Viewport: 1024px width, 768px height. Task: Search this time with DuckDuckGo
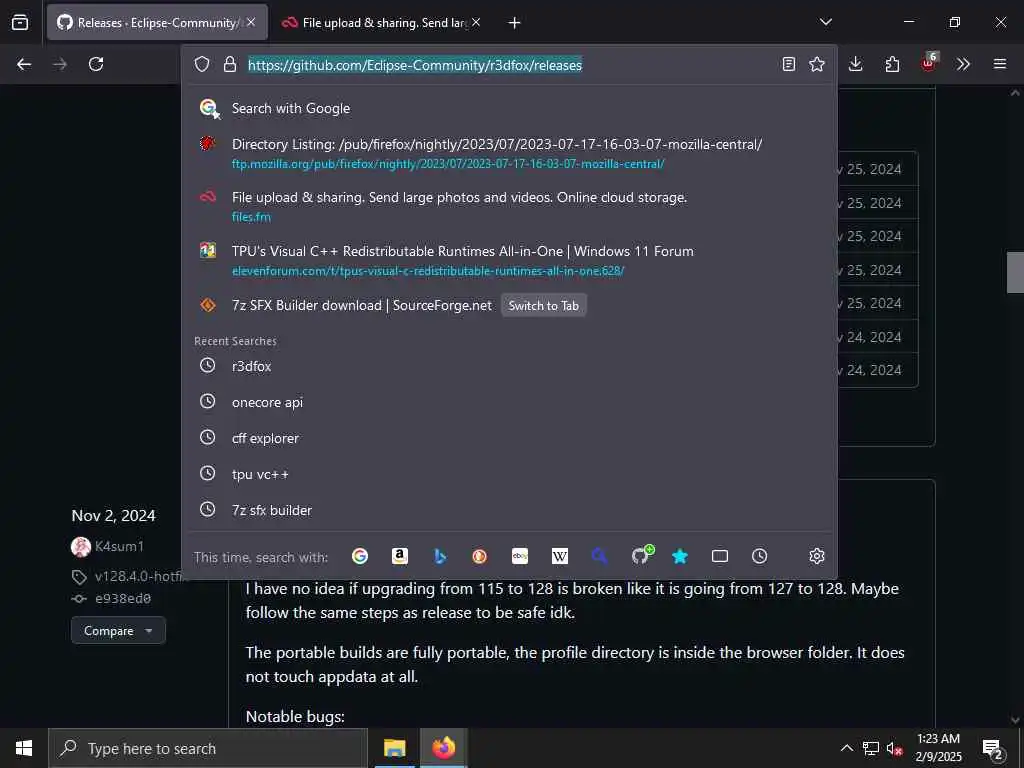pyautogui.click(x=479, y=556)
